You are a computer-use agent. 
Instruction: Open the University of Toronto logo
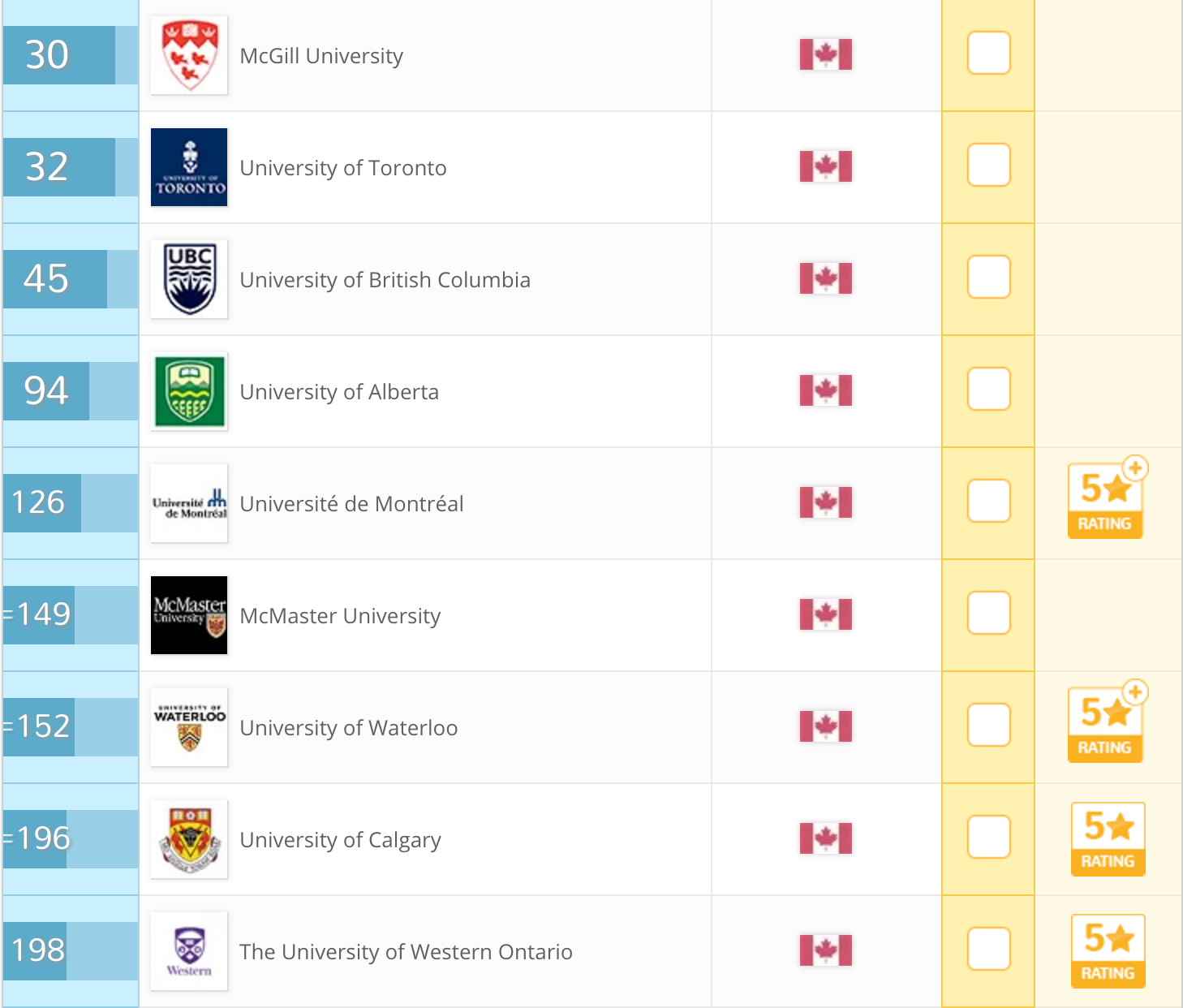(x=189, y=167)
